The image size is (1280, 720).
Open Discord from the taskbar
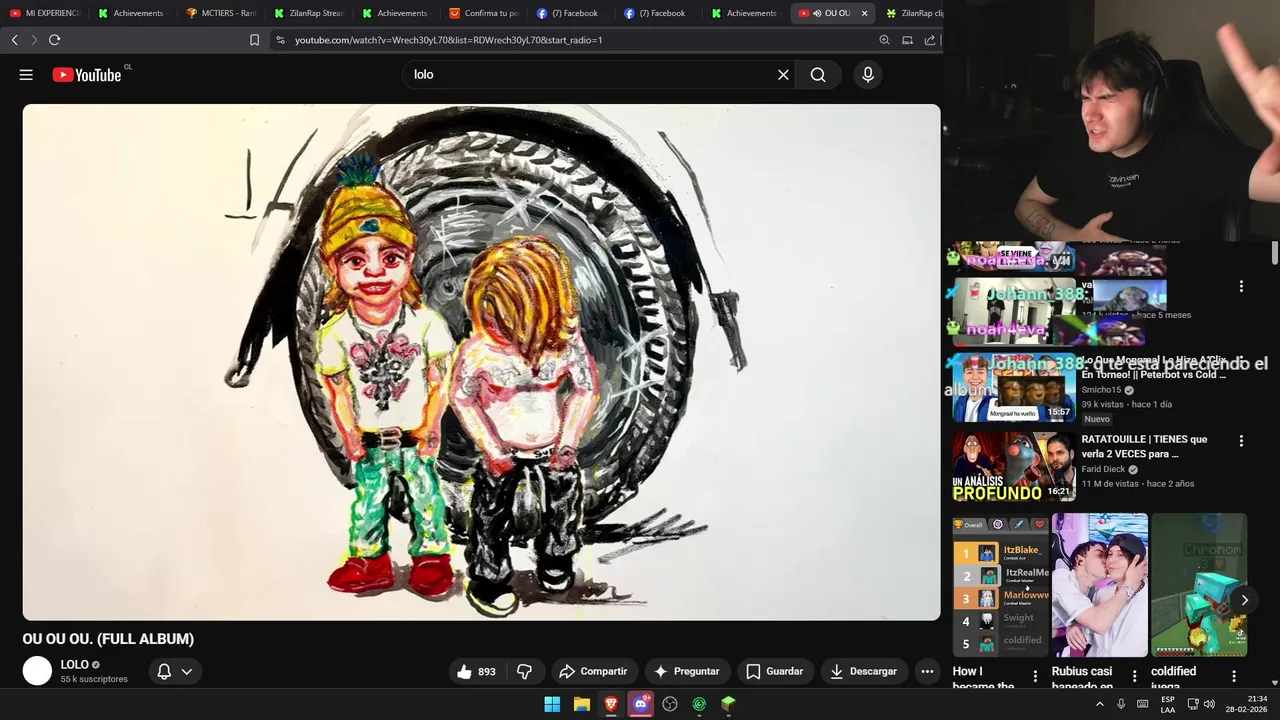pyautogui.click(x=641, y=704)
